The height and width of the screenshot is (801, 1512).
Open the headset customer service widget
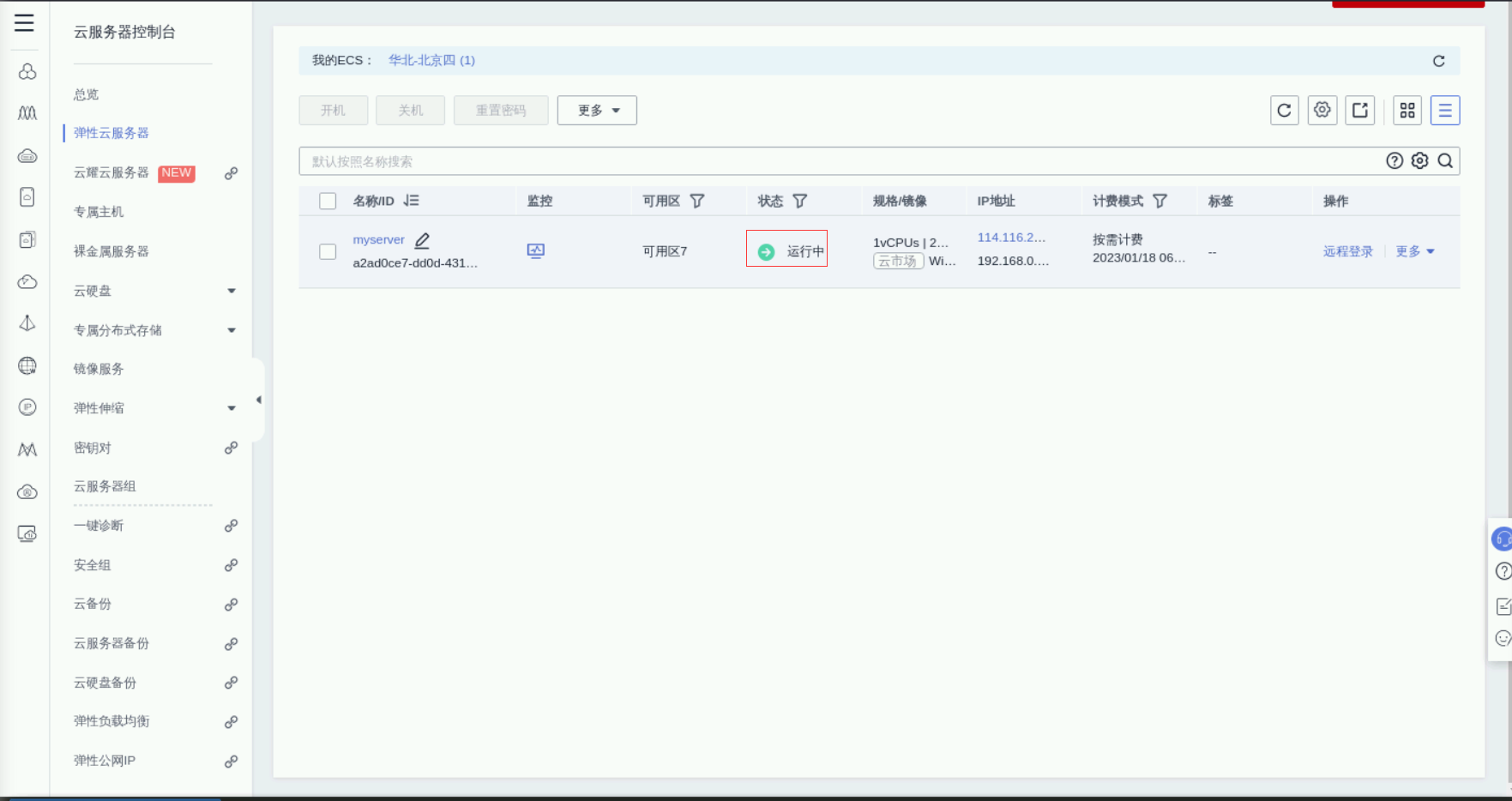pyautogui.click(x=1503, y=539)
